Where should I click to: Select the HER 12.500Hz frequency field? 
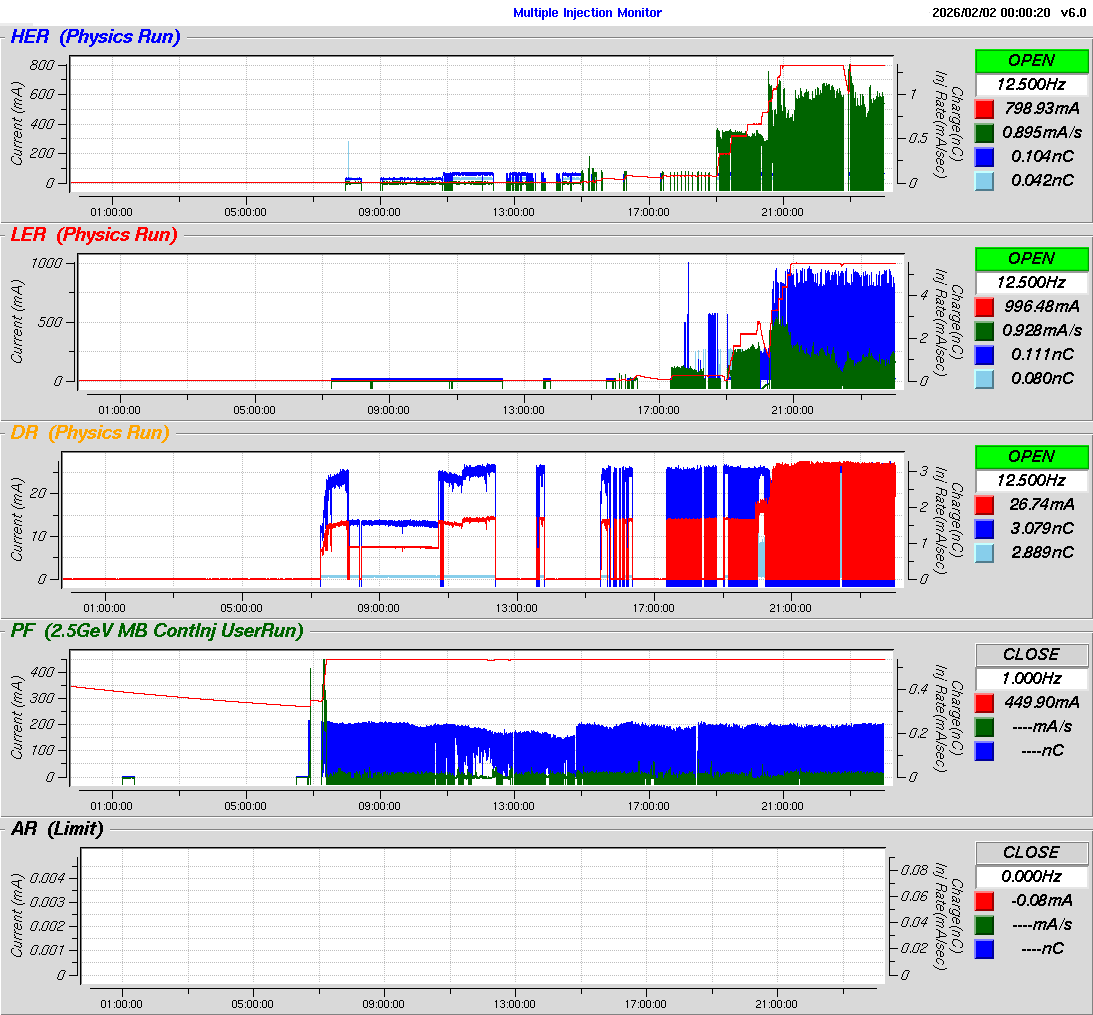pos(1031,84)
